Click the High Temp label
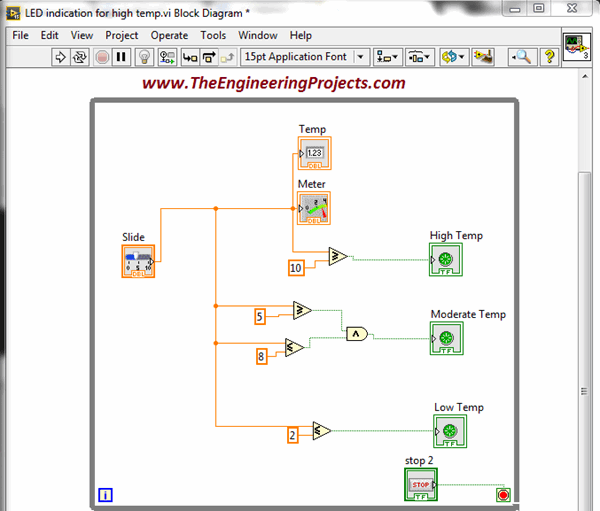Image resolution: width=600 pixels, height=511 pixels. coord(456,235)
